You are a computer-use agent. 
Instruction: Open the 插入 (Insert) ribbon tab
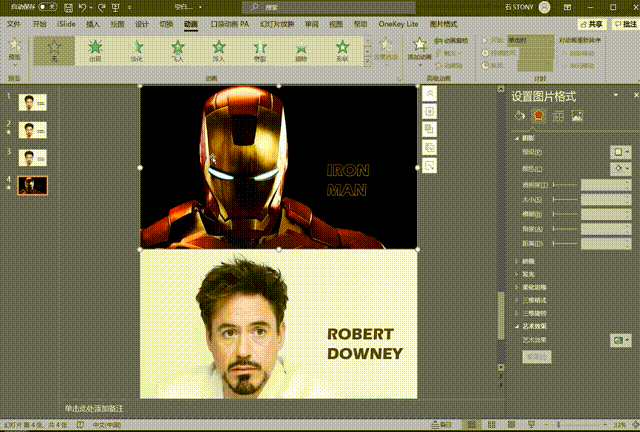pos(93,23)
